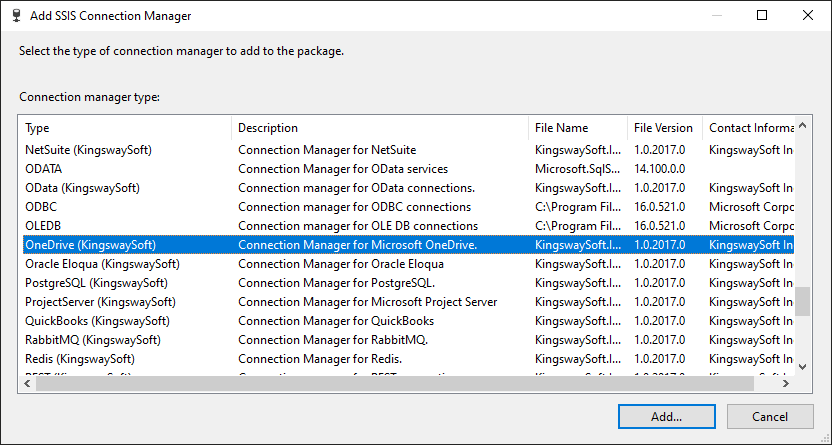Click the C:\Program Fil... cell in OLEDB row
The width and height of the screenshot is (832, 445).
pos(578,226)
